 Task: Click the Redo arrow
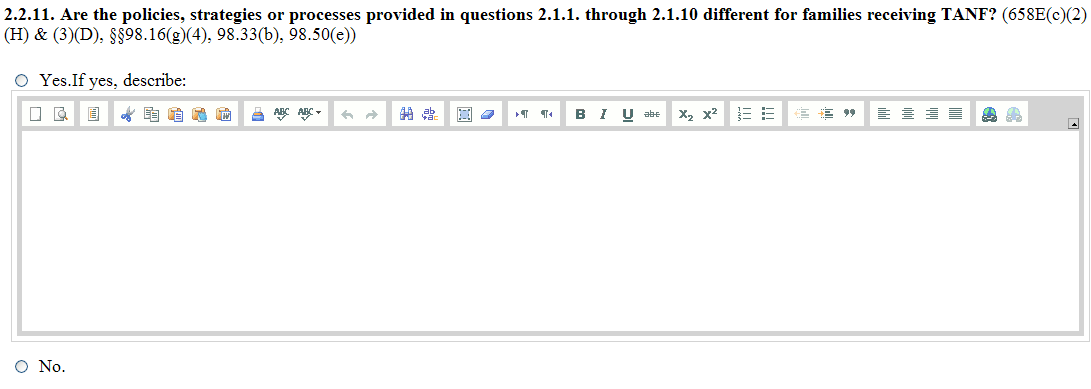pyautogui.click(x=372, y=114)
